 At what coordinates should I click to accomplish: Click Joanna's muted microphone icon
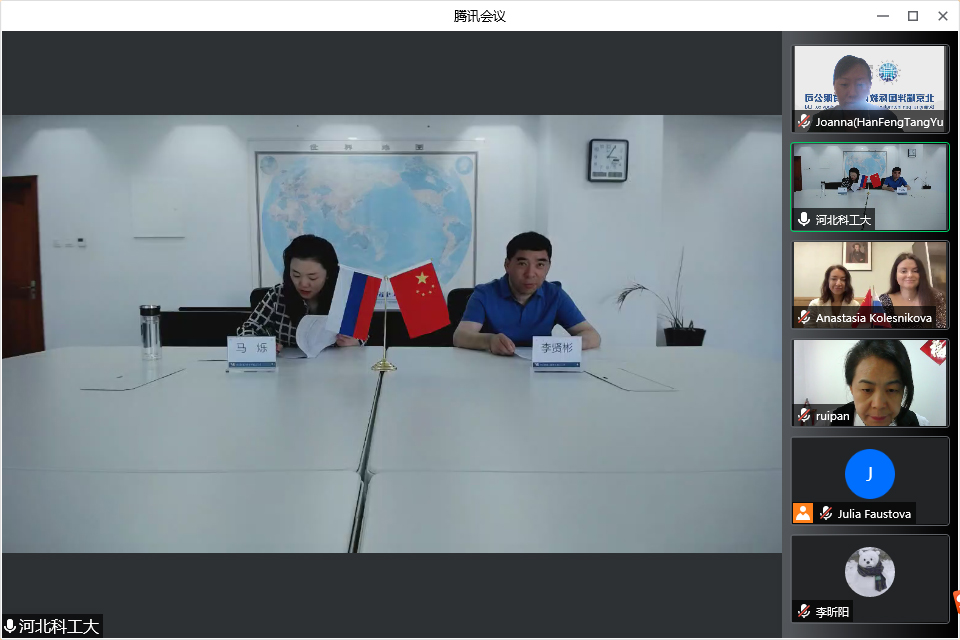coord(804,122)
